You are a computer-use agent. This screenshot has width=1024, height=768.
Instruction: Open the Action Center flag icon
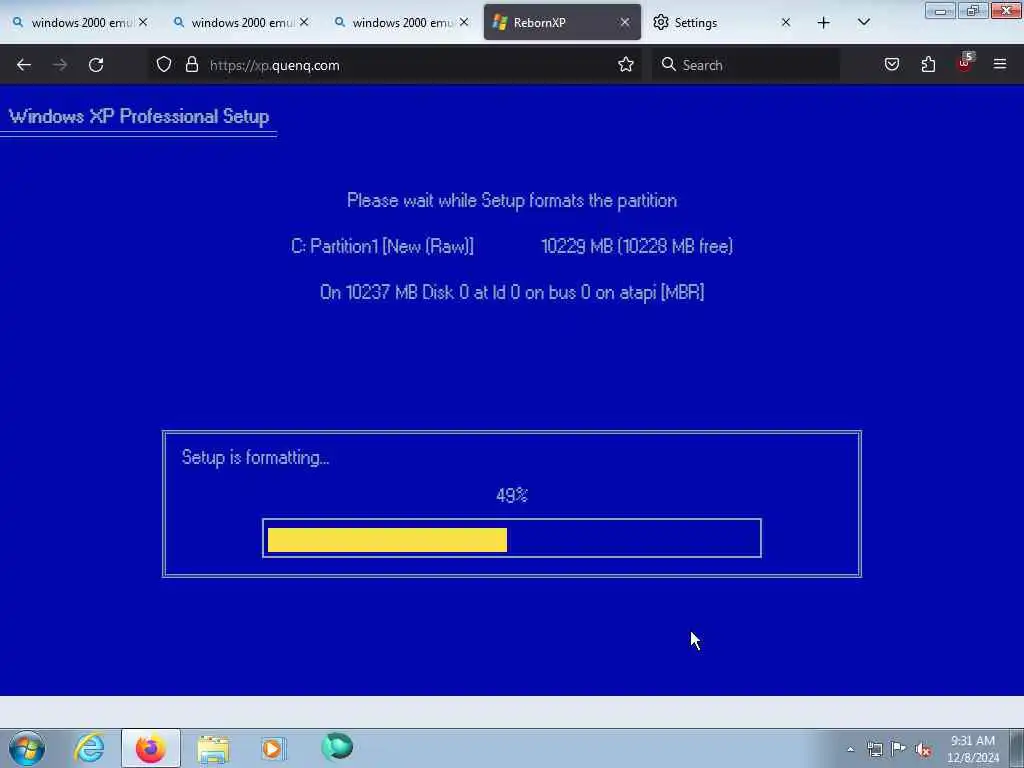[x=899, y=749]
